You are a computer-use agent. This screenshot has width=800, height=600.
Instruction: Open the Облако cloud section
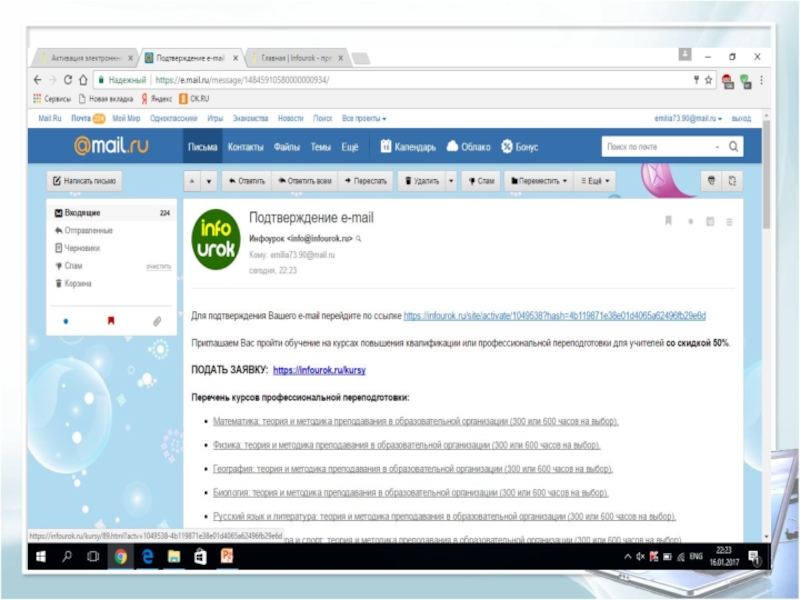coord(468,147)
